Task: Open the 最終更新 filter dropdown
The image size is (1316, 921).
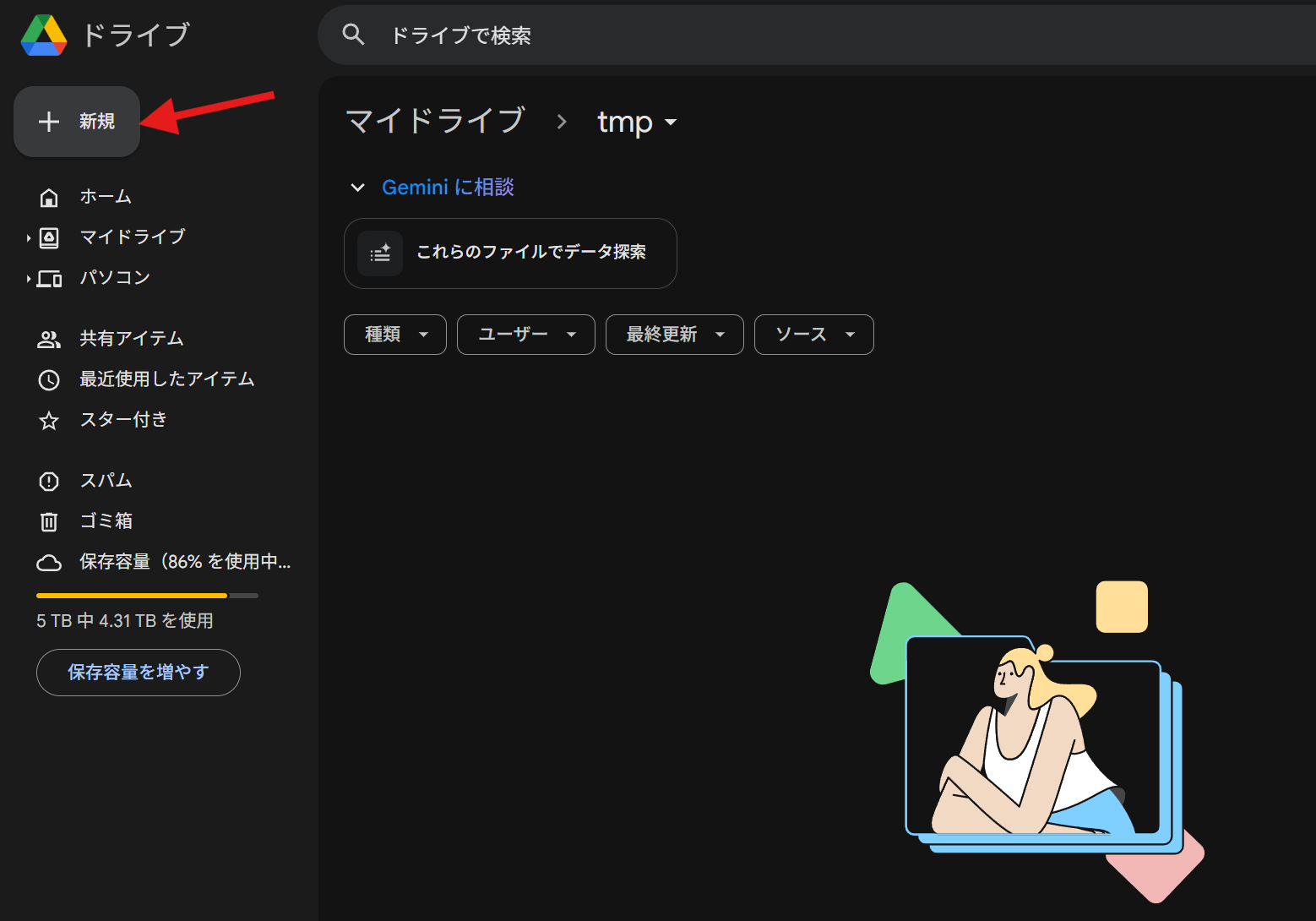Action: coord(674,335)
